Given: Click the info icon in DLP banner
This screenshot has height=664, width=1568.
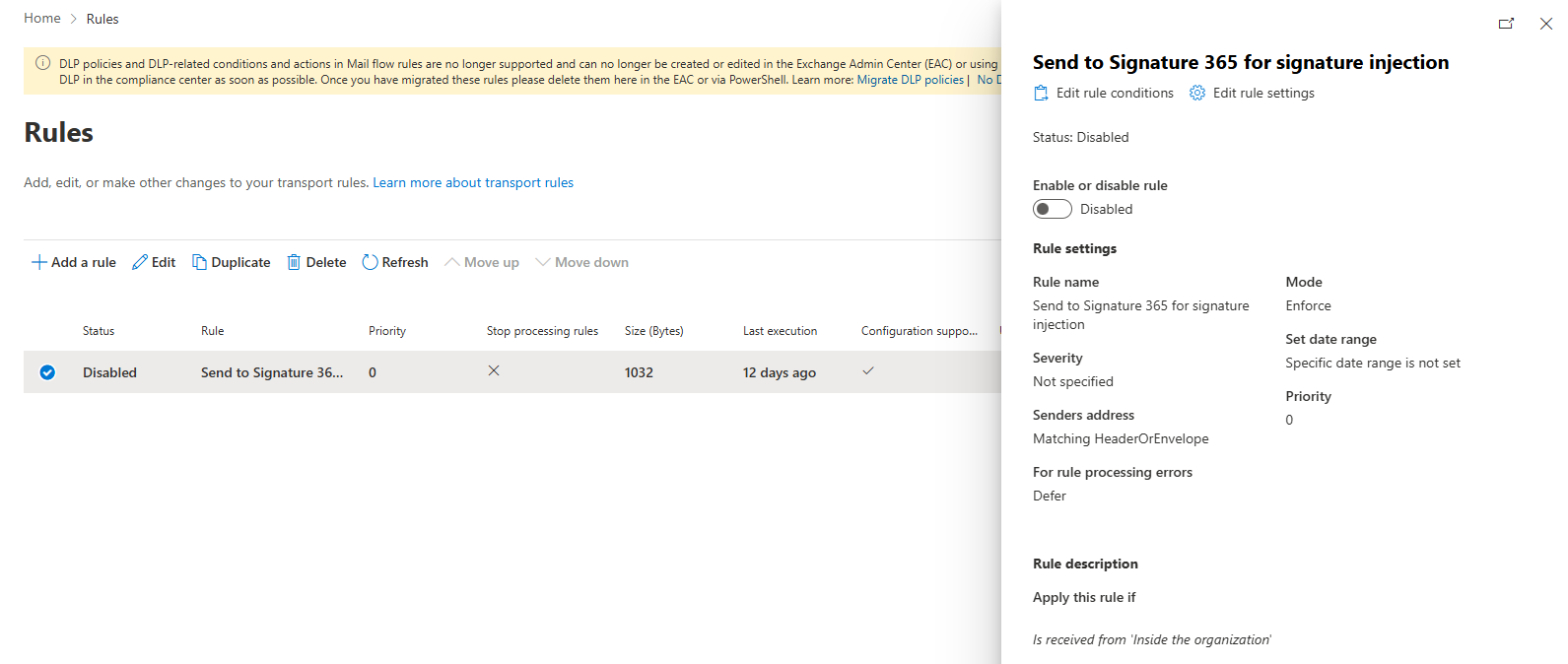Looking at the screenshot, I should 42,63.
